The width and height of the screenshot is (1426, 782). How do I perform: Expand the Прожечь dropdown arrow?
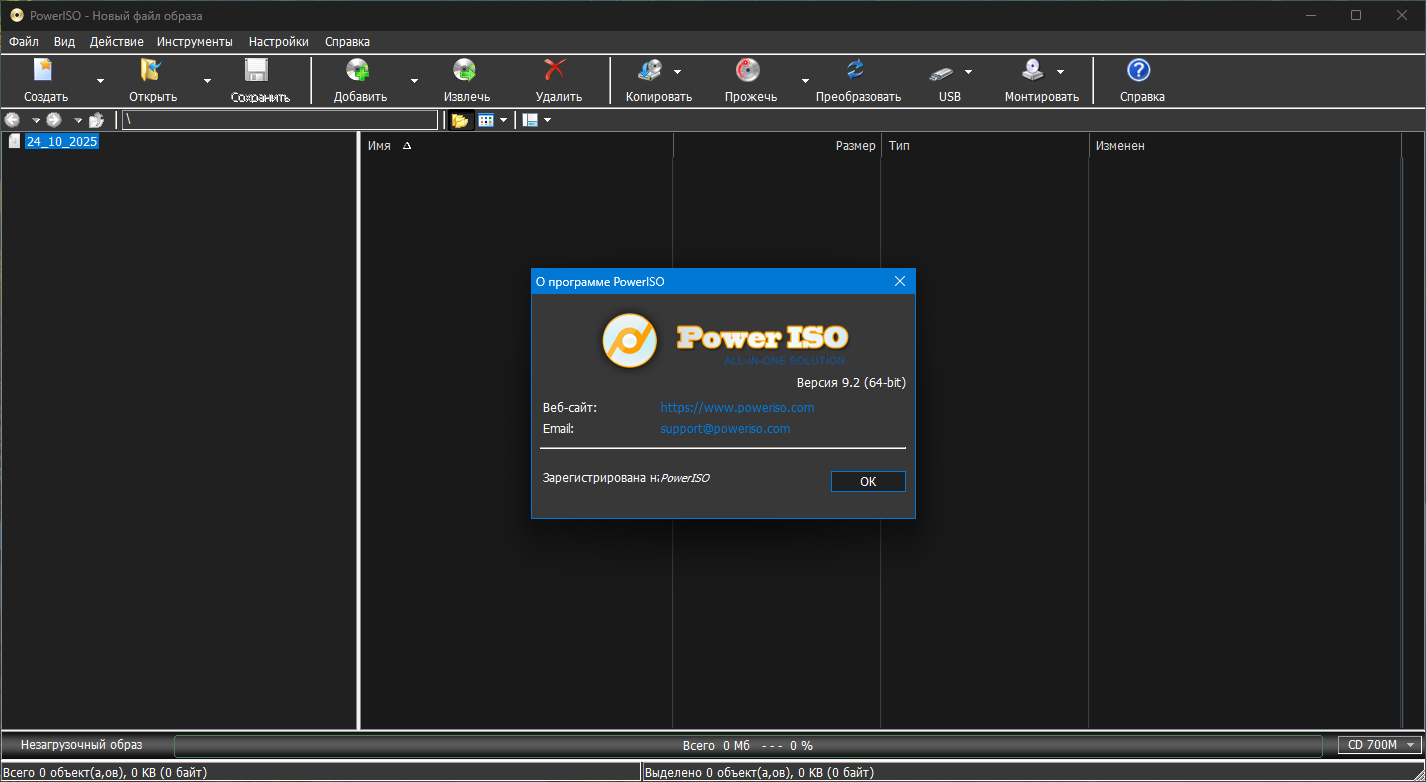click(805, 81)
